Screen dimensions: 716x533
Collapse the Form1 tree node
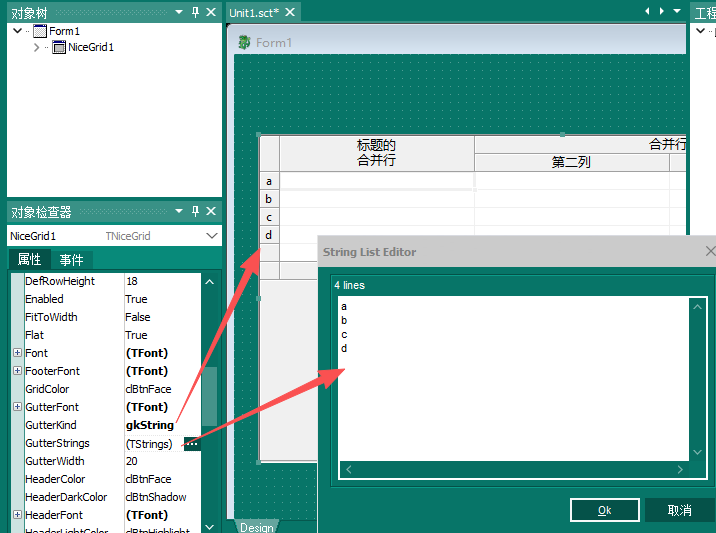tap(17, 31)
